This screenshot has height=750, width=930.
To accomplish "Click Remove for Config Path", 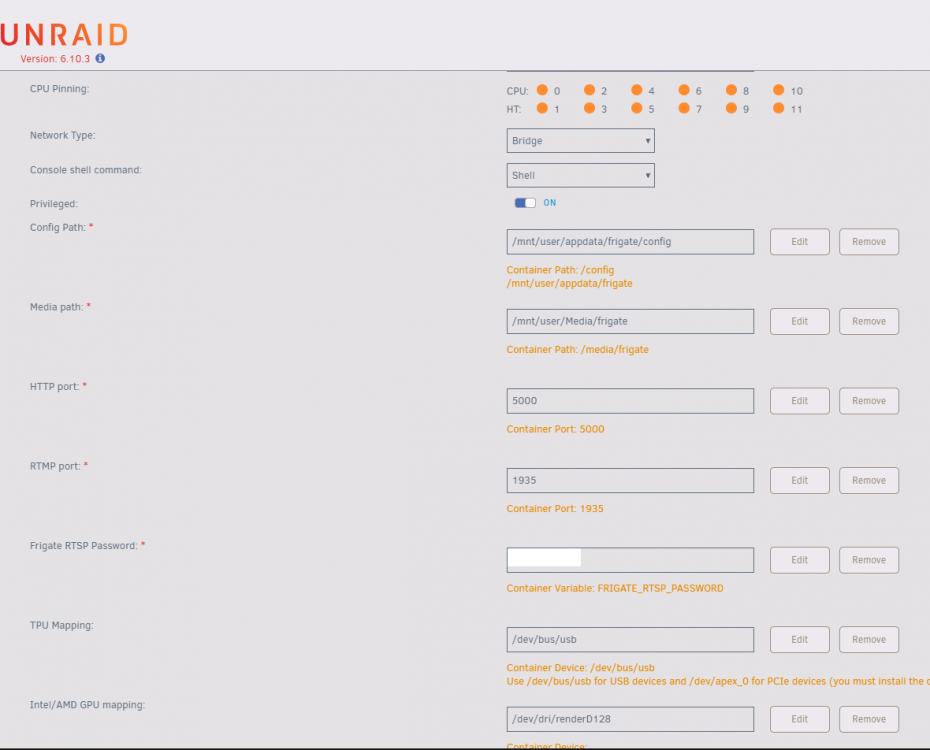I will [x=869, y=242].
